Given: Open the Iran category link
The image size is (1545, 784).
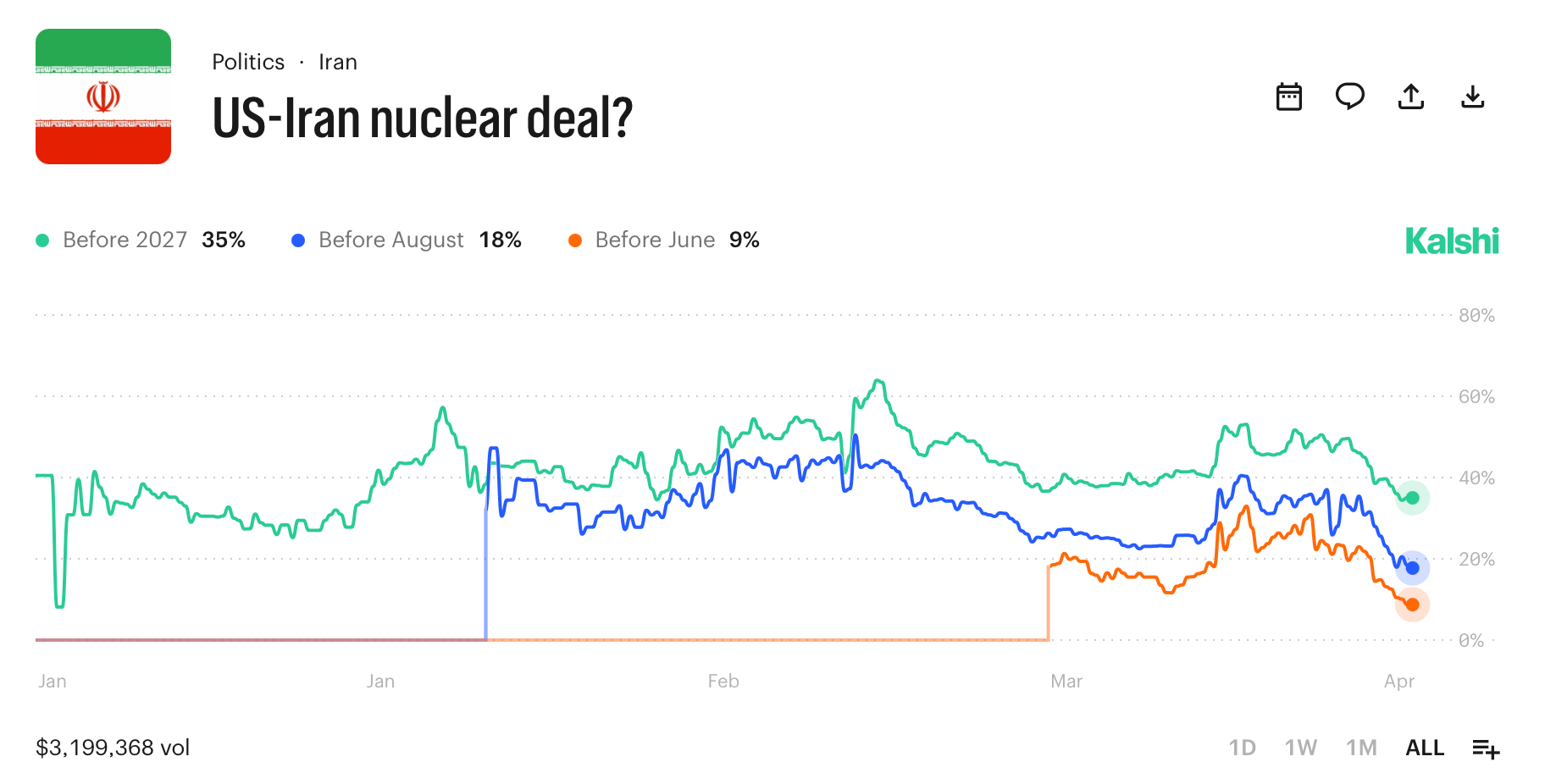Looking at the screenshot, I should pos(338,63).
